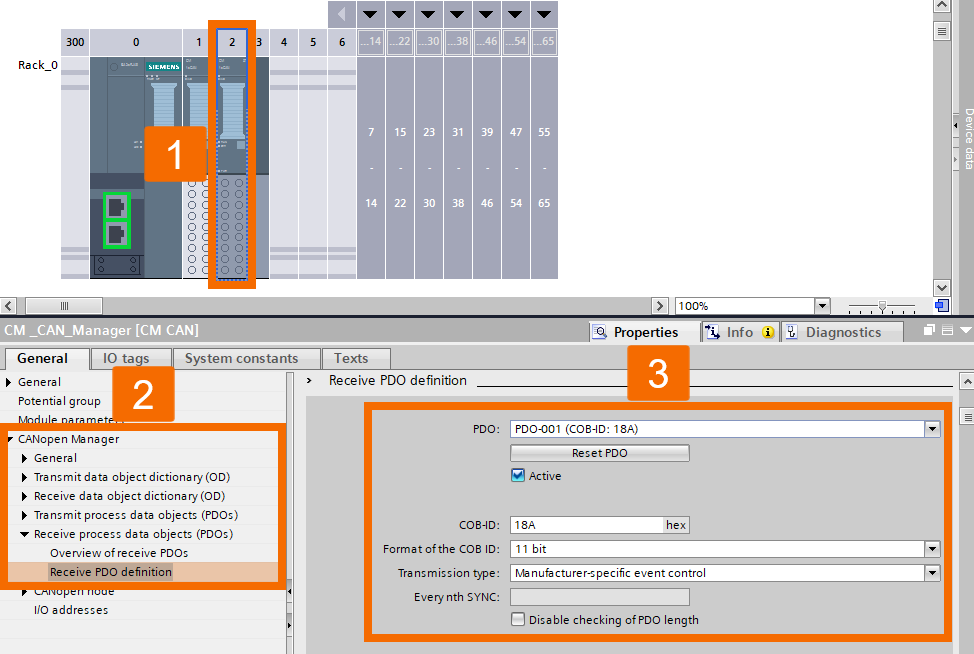Expand General under CANopen Manager
The width and height of the screenshot is (974, 654).
(x=24, y=458)
